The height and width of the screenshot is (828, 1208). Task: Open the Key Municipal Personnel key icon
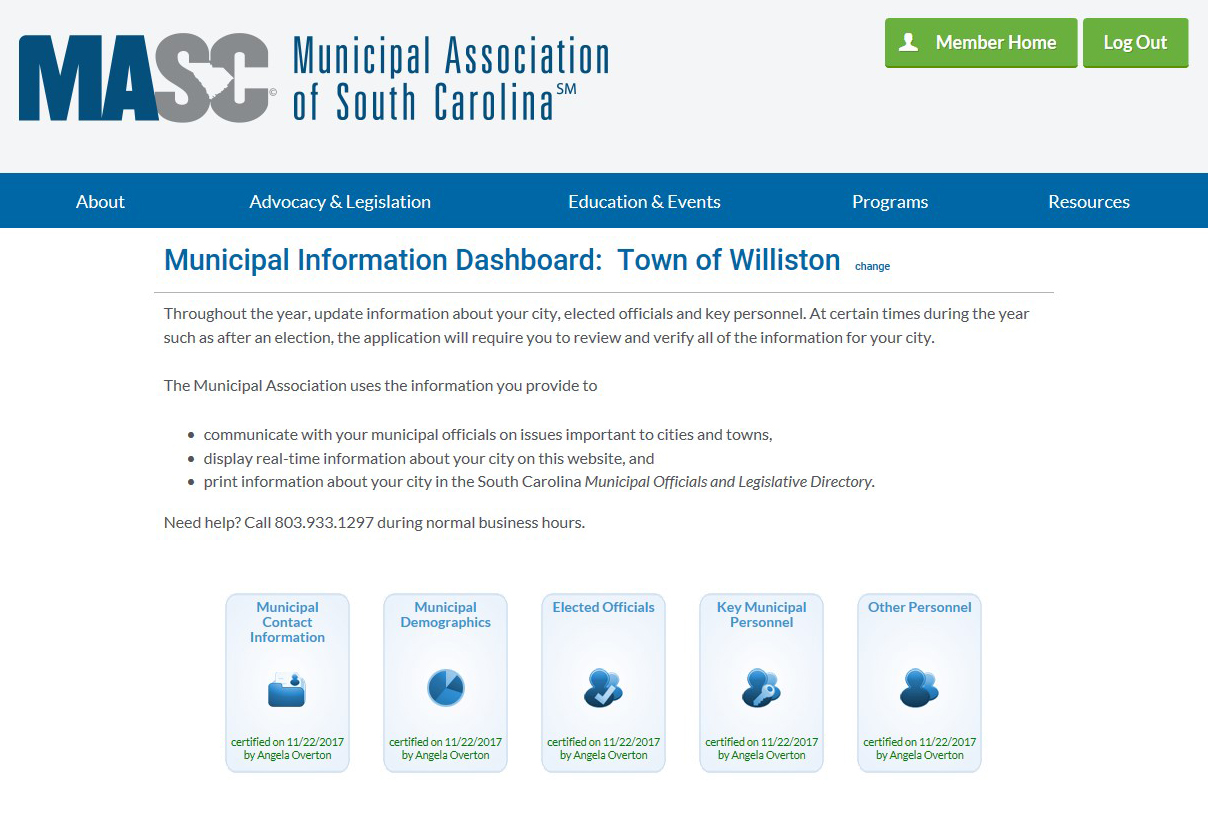point(761,688)
